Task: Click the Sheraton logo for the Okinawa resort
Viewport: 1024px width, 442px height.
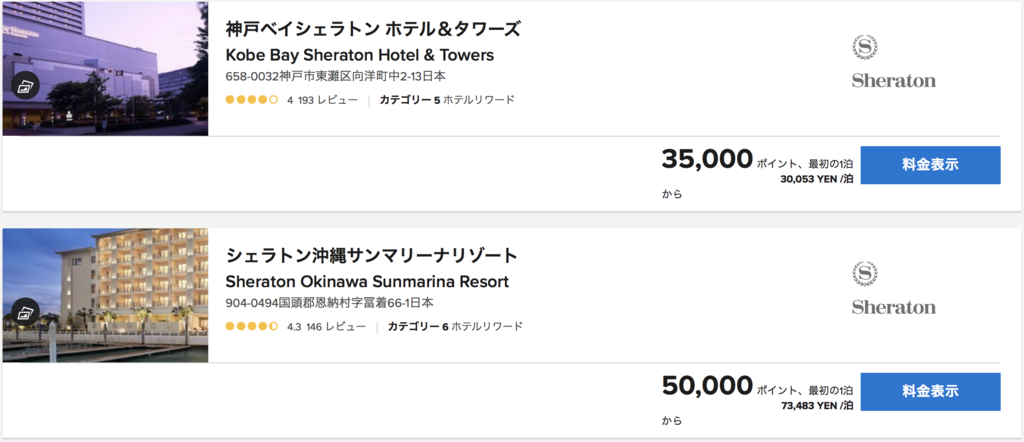Action: coord(893,289)
